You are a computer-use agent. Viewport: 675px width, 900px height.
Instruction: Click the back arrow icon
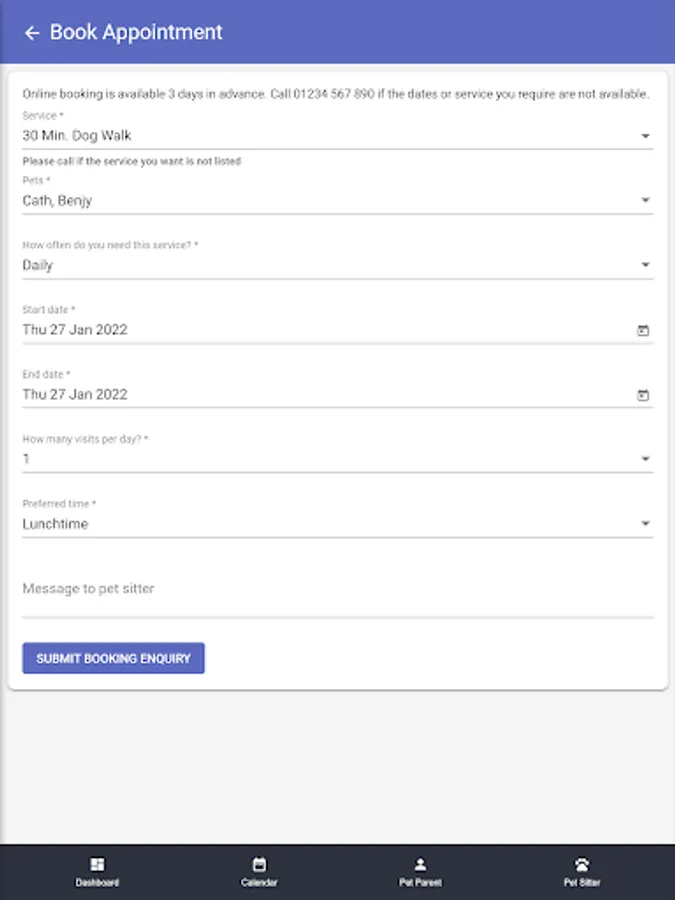coord(31,33)
